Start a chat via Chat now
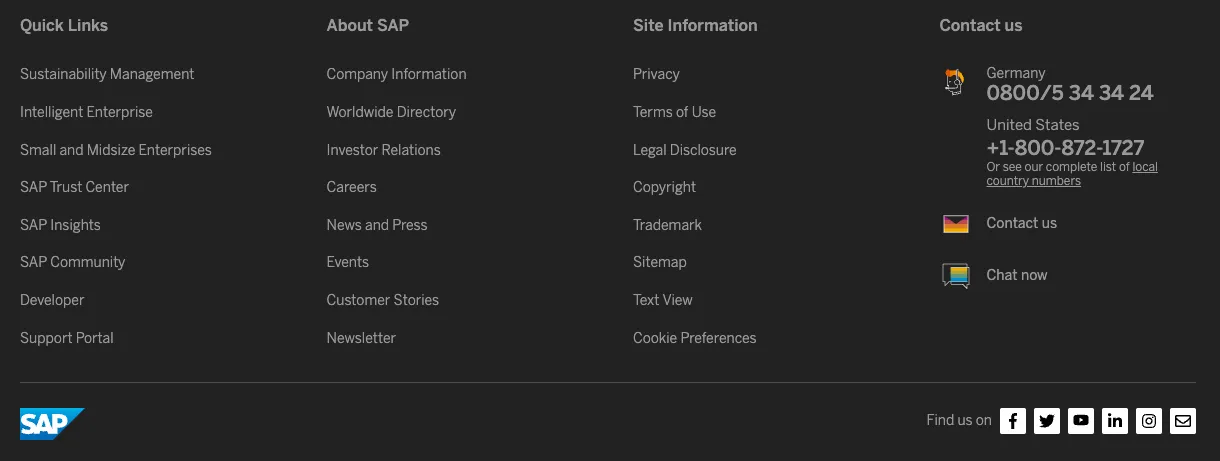1220x461 pixels. 1016,275
